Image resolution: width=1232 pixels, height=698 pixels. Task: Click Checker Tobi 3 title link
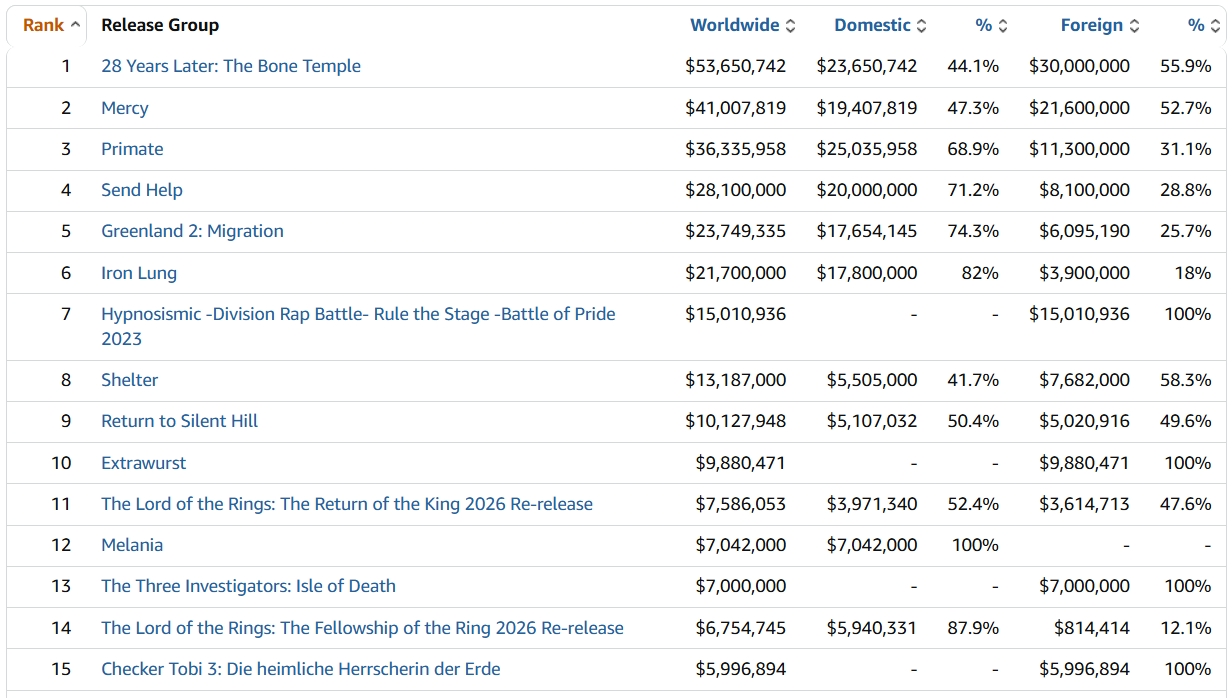tap(301, 669)
